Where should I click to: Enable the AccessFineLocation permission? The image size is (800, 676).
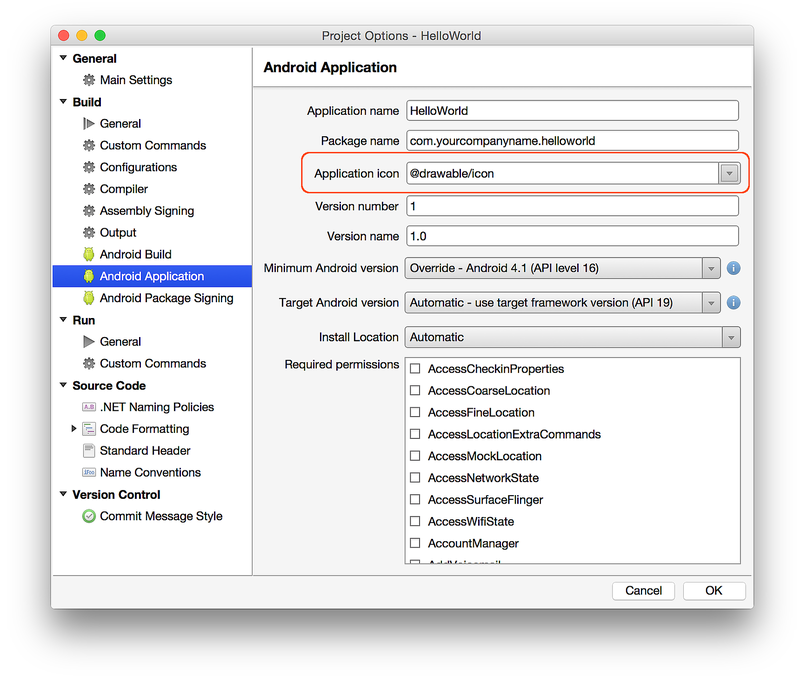click(416, 412)
